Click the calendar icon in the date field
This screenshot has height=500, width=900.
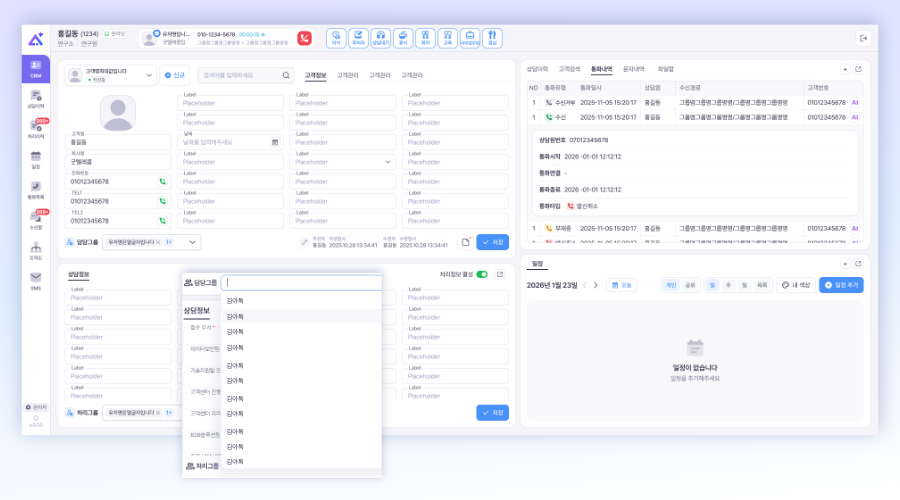point(275,142)
